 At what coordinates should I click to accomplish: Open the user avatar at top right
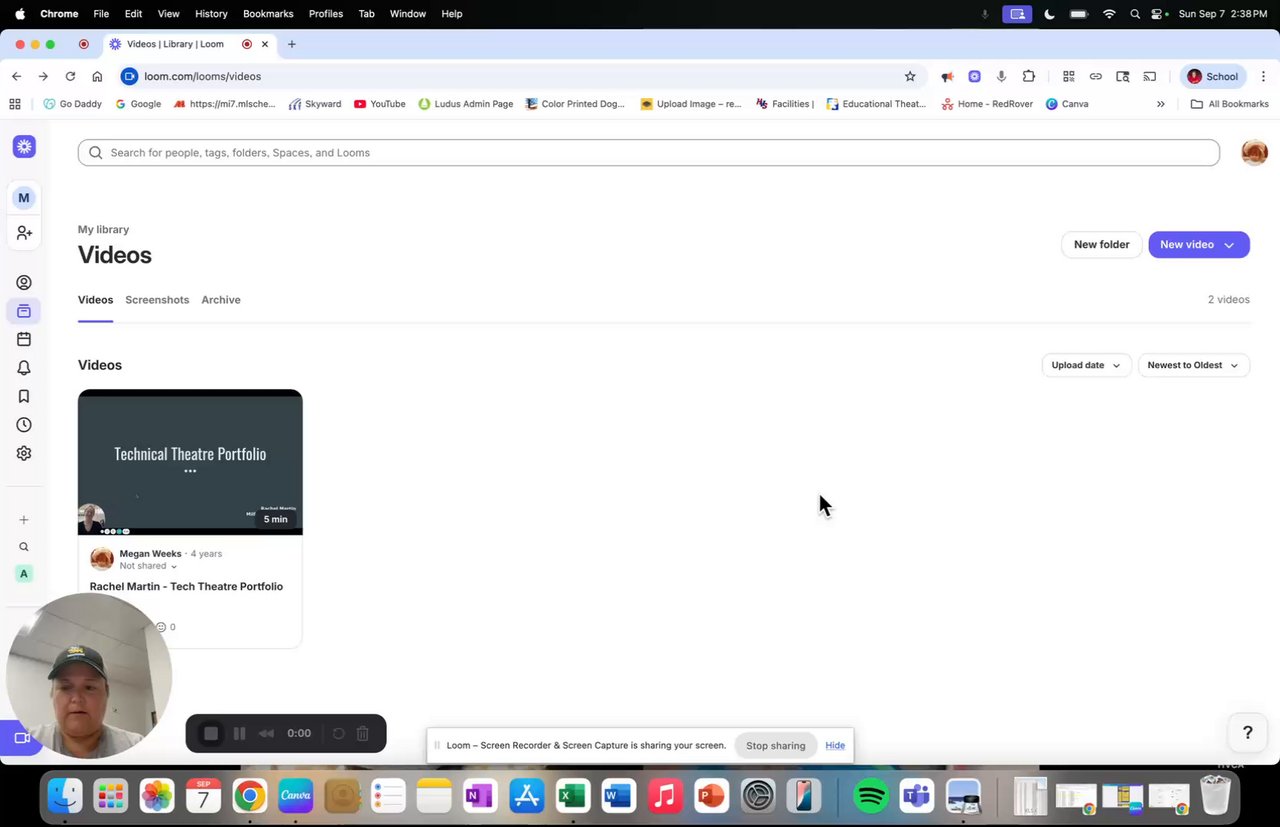pyautogui.click(x=1254, y=152)
